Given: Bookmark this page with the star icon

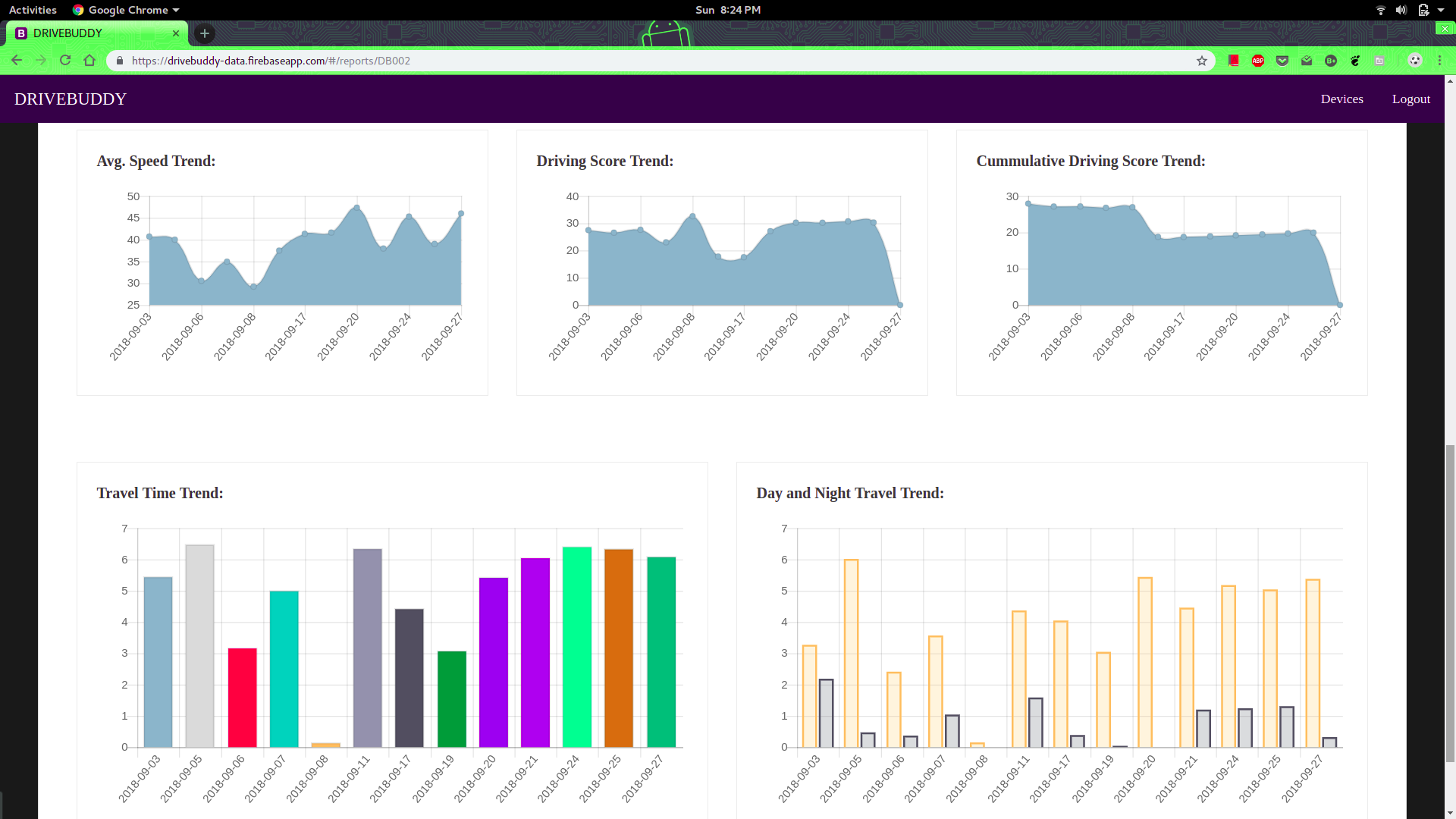Looking at the screenshot, I should (x=1202, y=61).
